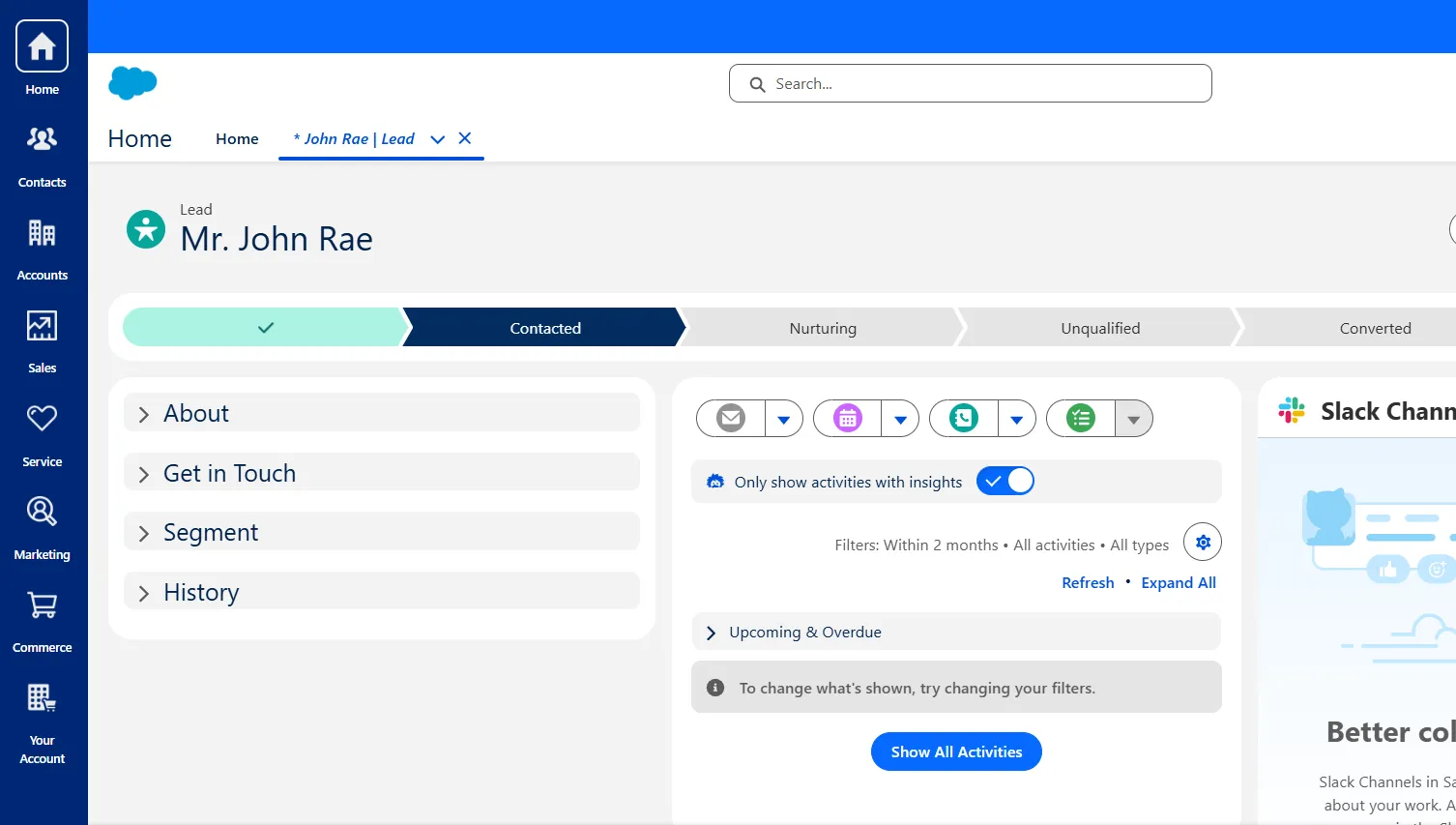Close the John Rae Lead tab
Screen dimensions: 1456x825
(x=465, y=138)
